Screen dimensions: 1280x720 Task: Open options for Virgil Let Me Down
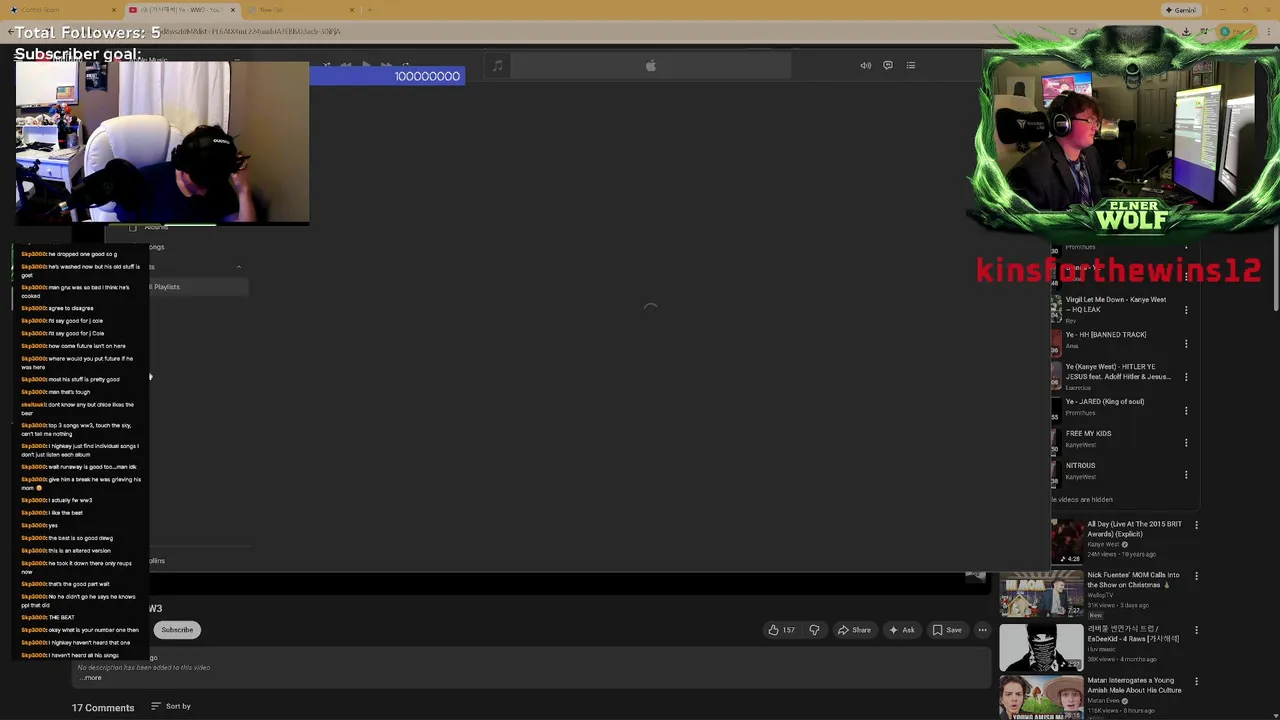(x=1186, y=310)
